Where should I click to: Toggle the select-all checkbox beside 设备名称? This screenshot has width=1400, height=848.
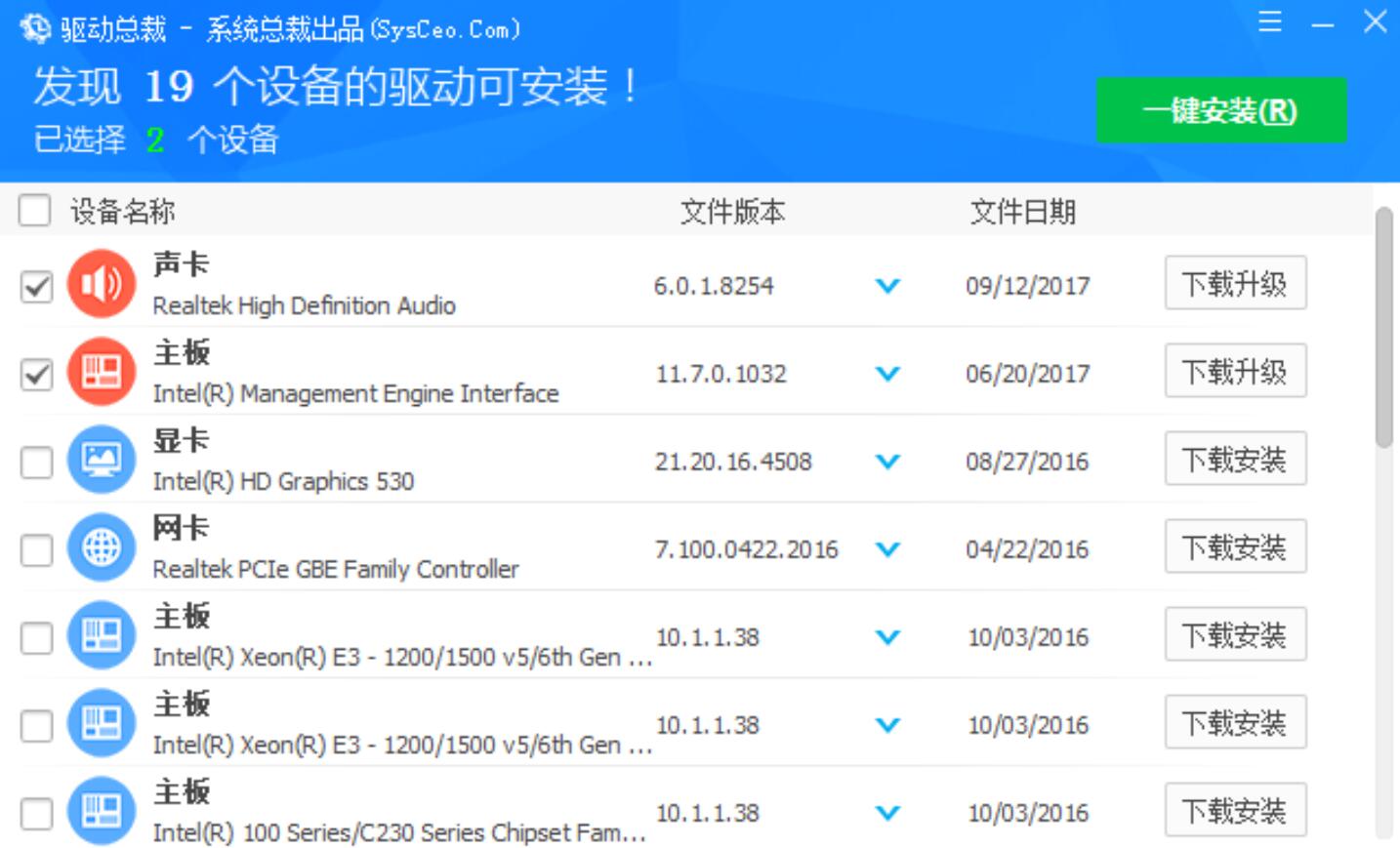(x=35, y=210)
